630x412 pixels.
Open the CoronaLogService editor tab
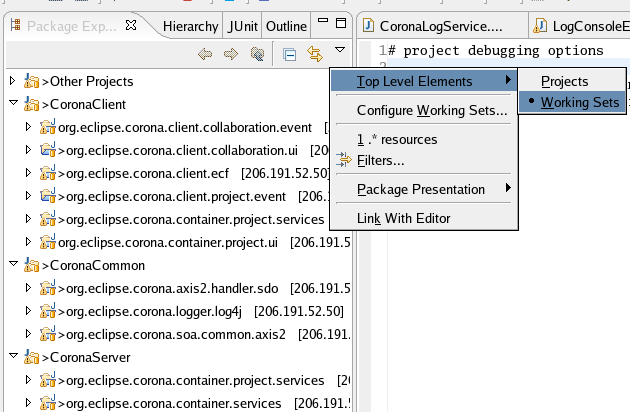point(442,27)
